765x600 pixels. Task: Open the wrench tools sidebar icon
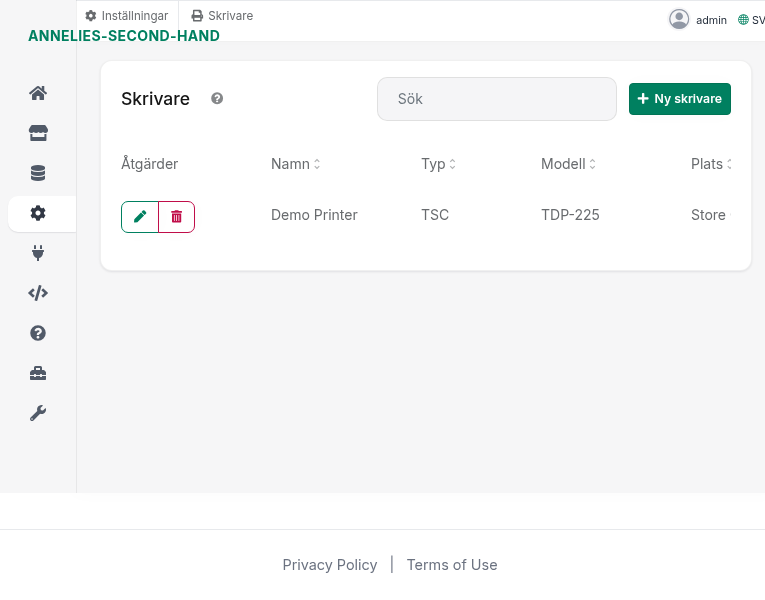coord(38,413)
